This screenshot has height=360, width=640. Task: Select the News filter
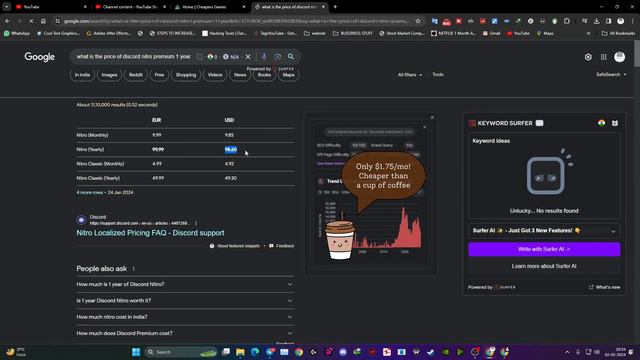240,75
